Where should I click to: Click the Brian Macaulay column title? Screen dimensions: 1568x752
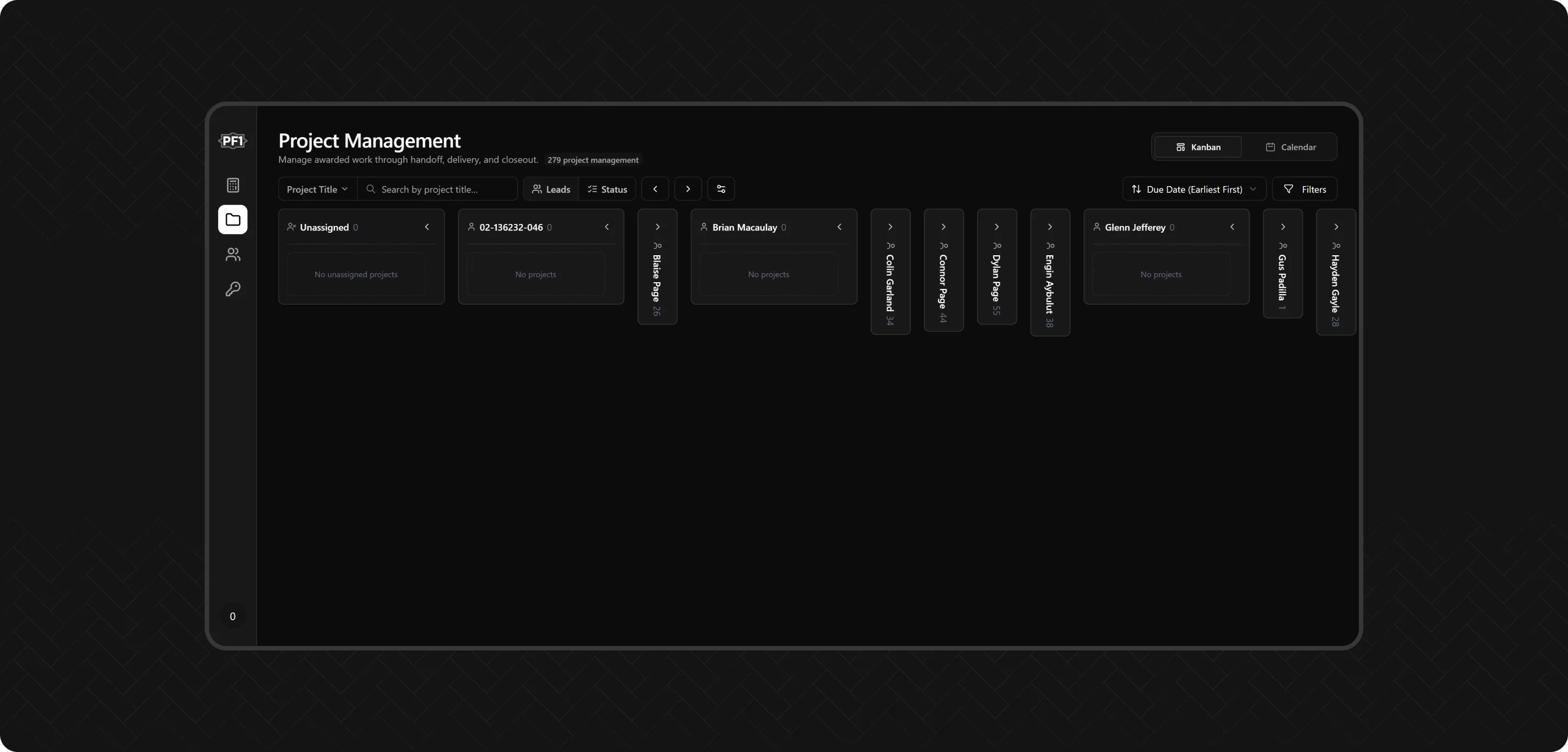744,228
